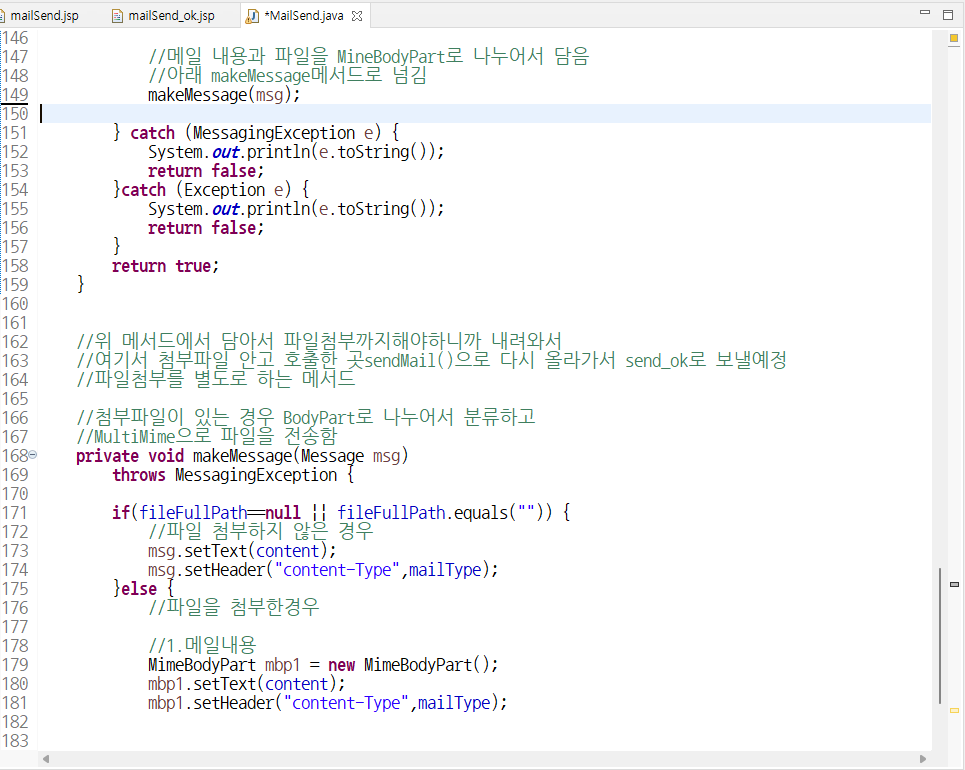Click mbp1.setText(content); statement

pos(247,684)
